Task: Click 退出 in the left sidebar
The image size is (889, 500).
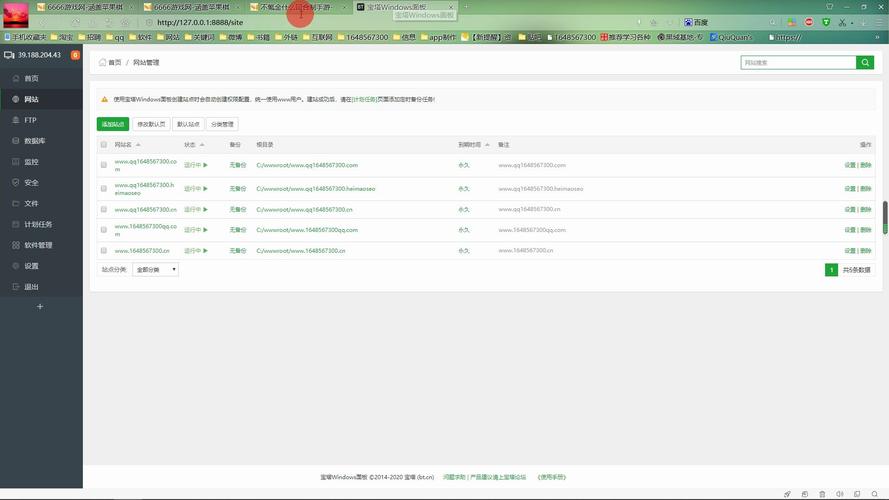Action: tap(31, 287)
